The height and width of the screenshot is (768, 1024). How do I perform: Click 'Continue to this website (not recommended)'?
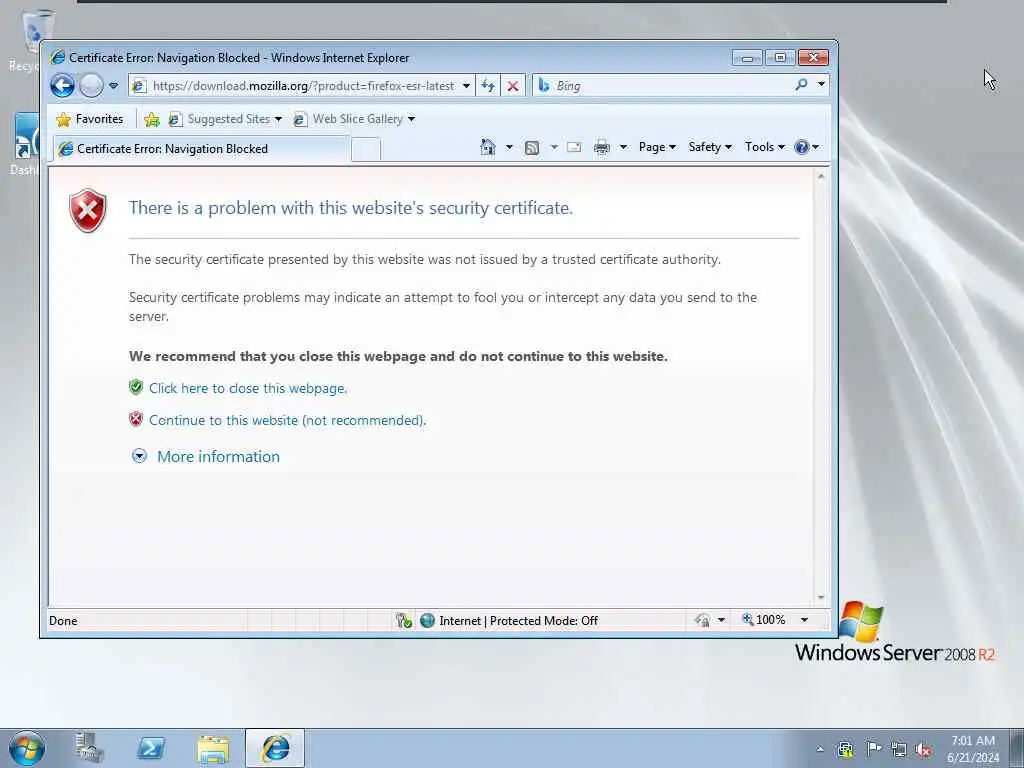287,420
